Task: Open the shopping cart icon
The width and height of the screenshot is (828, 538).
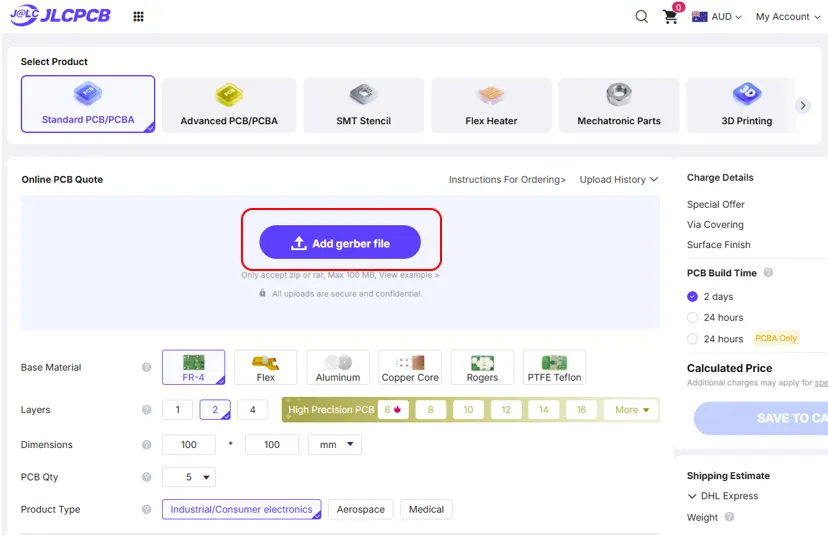Action: 671,16
